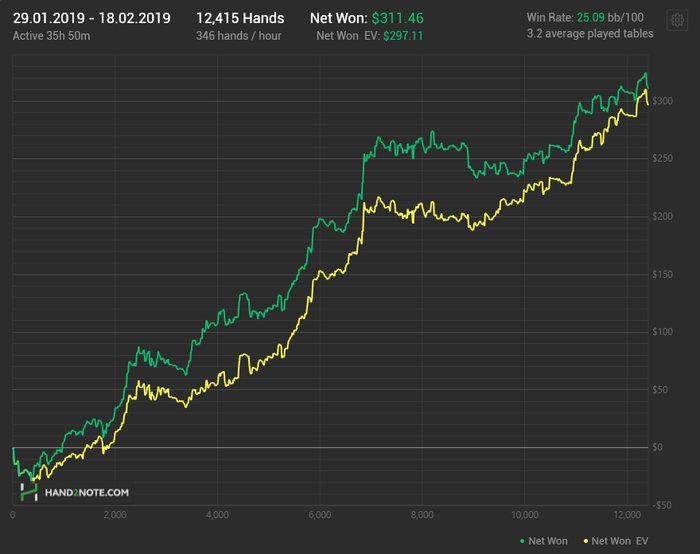The image size is (700, 554).
Task: Click the 3.2 average played tables text
Action: pyautogui.click(x=590, y=33)
